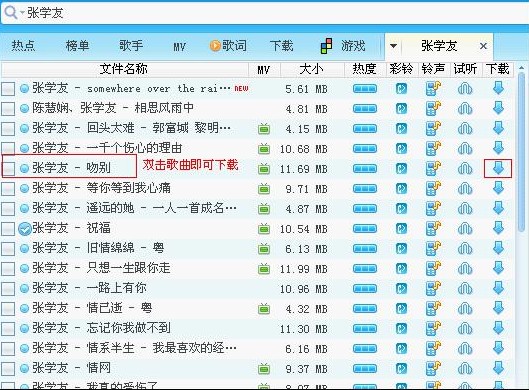The height and width of the screenshot is (390, 529).
Task: Sort by 文件名称 column header
Action: 124,69
